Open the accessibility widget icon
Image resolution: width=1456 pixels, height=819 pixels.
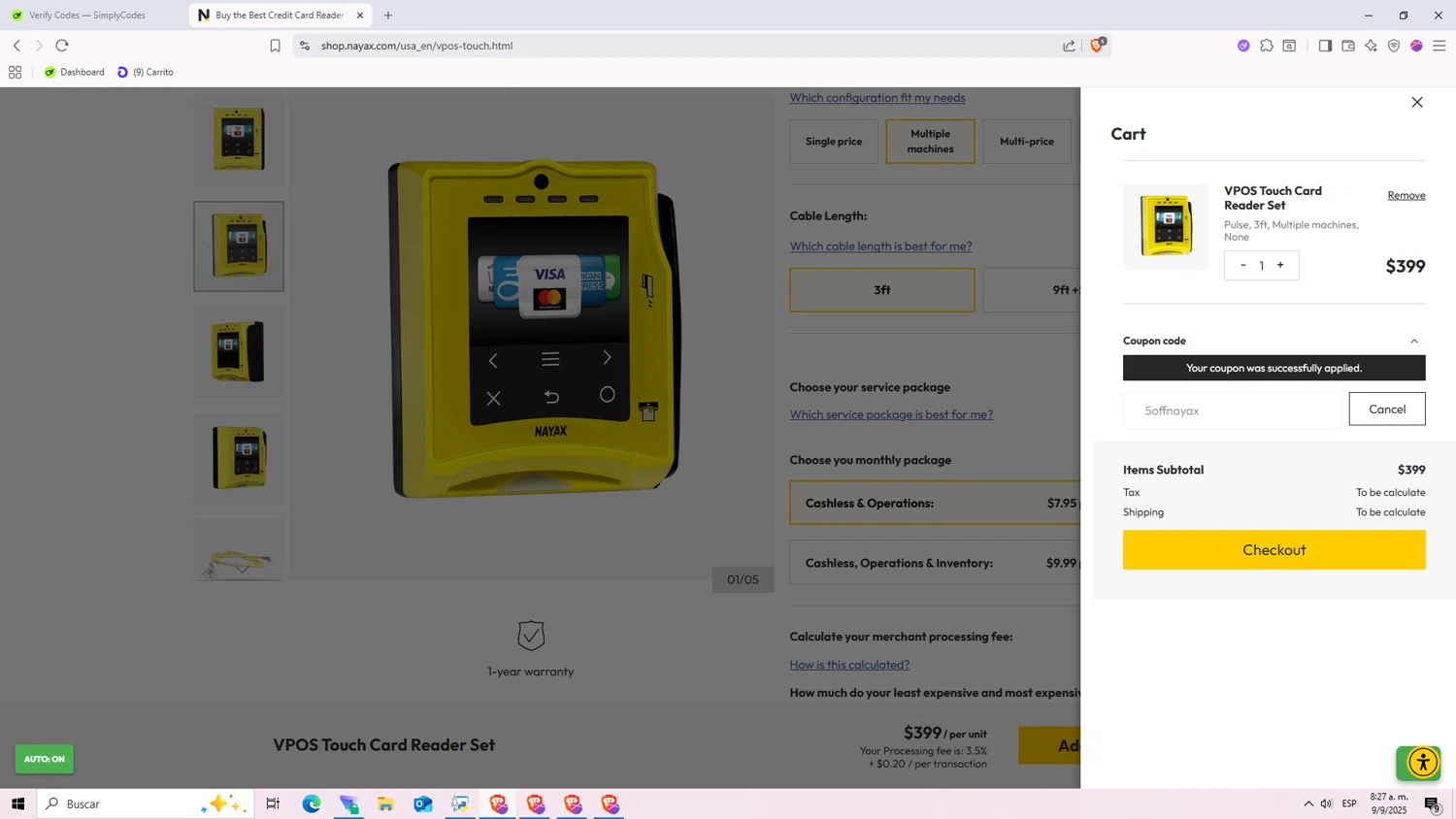pos(1423,763)
